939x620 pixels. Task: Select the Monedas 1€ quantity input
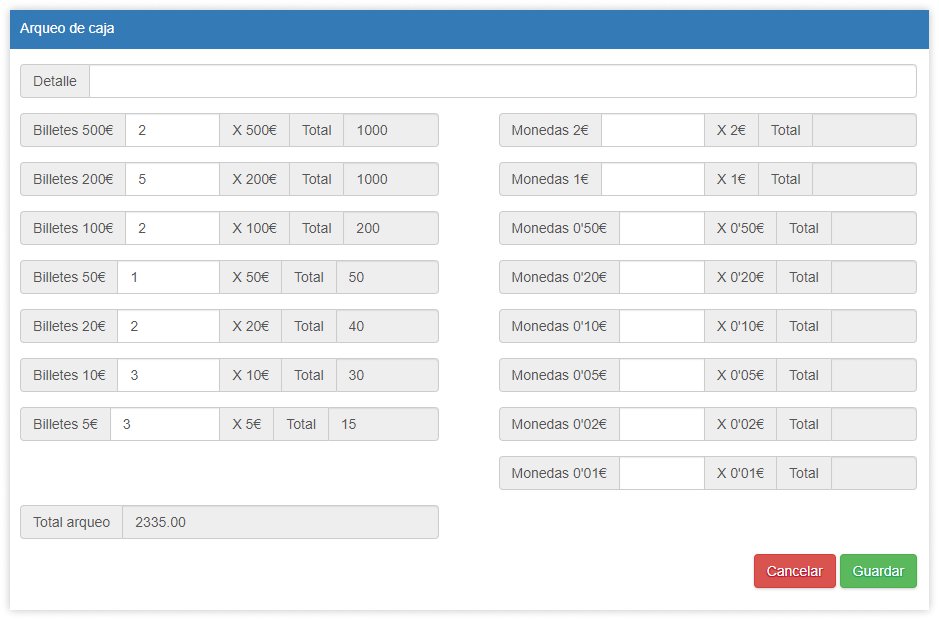pos(652,179)
